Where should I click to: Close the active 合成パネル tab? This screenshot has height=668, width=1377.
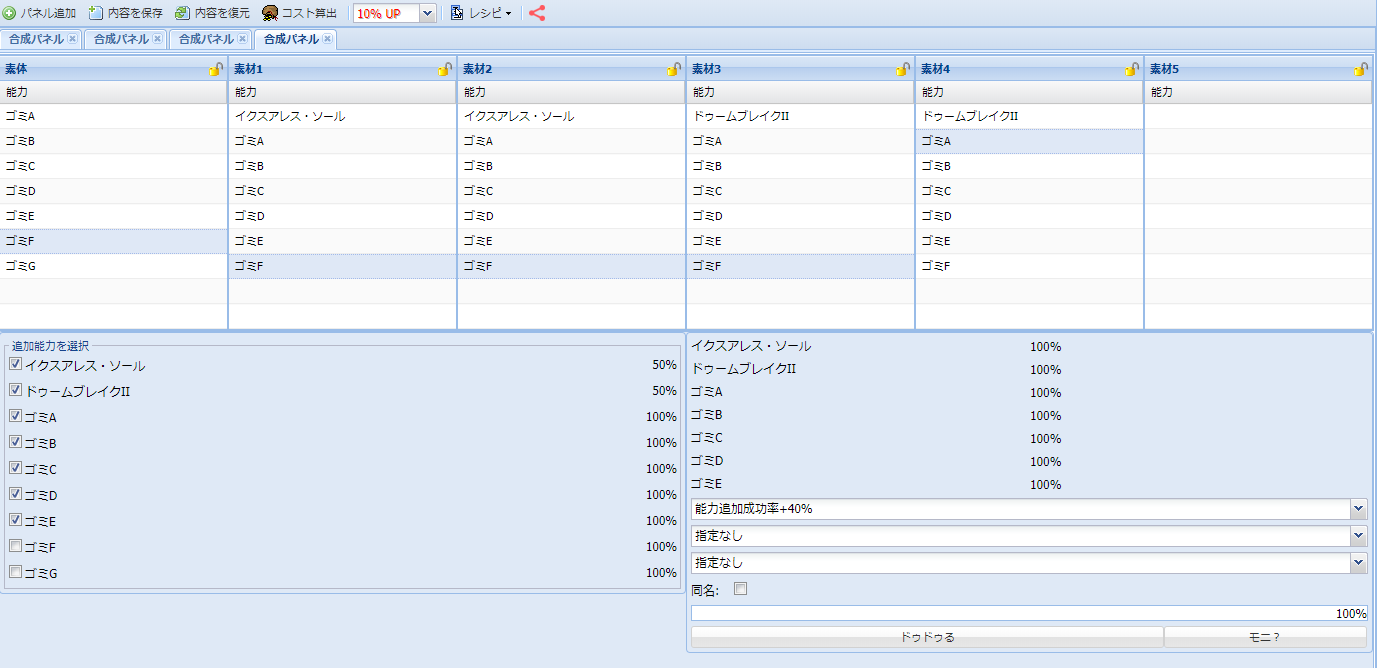[327, 39]
